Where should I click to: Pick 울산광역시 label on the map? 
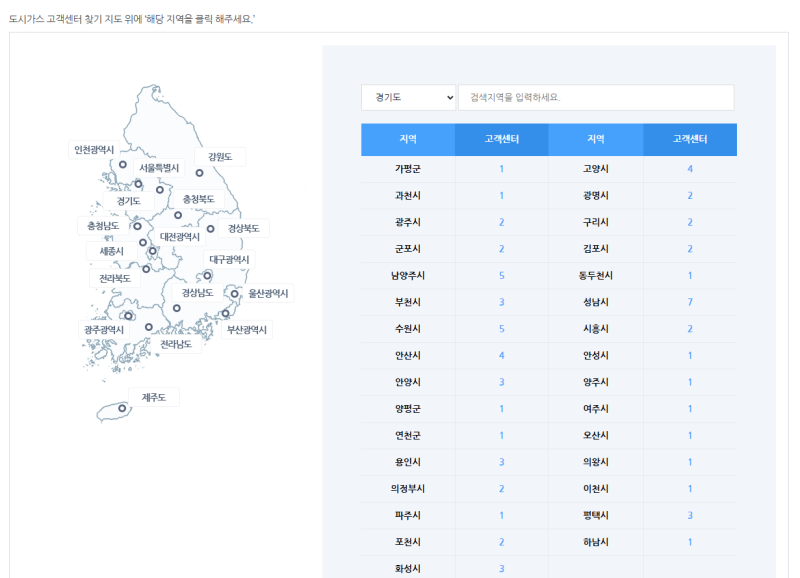[x=268, y=293]
